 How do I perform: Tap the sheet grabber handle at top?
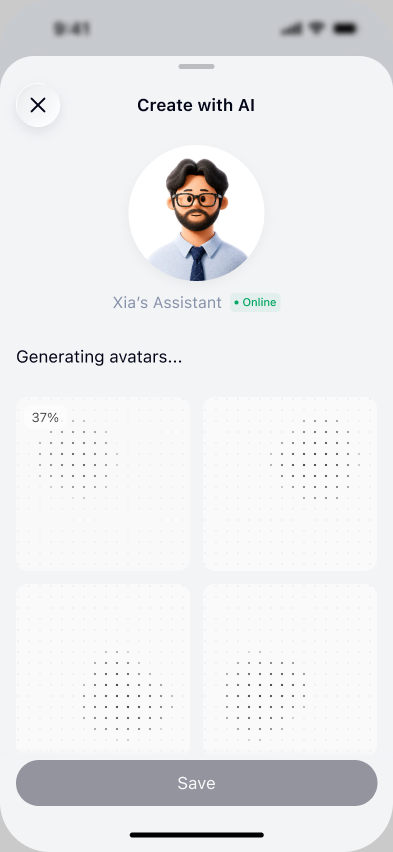(x=196, y=66)
